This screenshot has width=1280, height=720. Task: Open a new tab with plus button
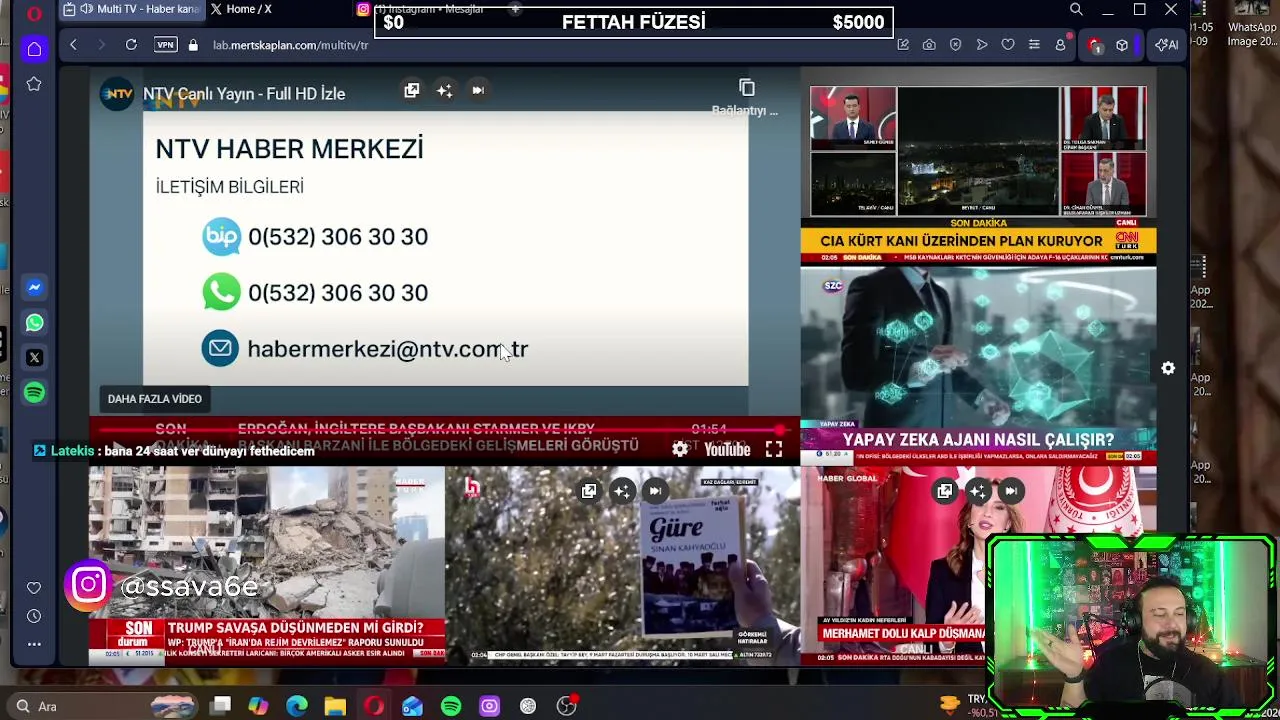pos(515,9)
